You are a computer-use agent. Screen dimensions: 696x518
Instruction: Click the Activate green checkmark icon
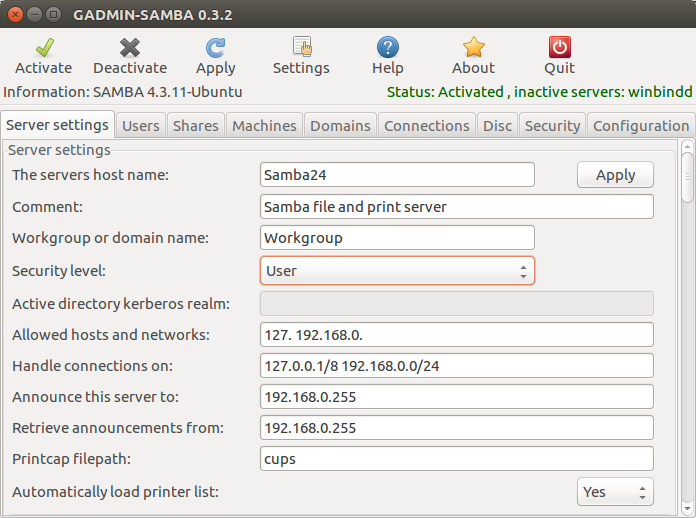pyautogui.click(x=44, y=47)
